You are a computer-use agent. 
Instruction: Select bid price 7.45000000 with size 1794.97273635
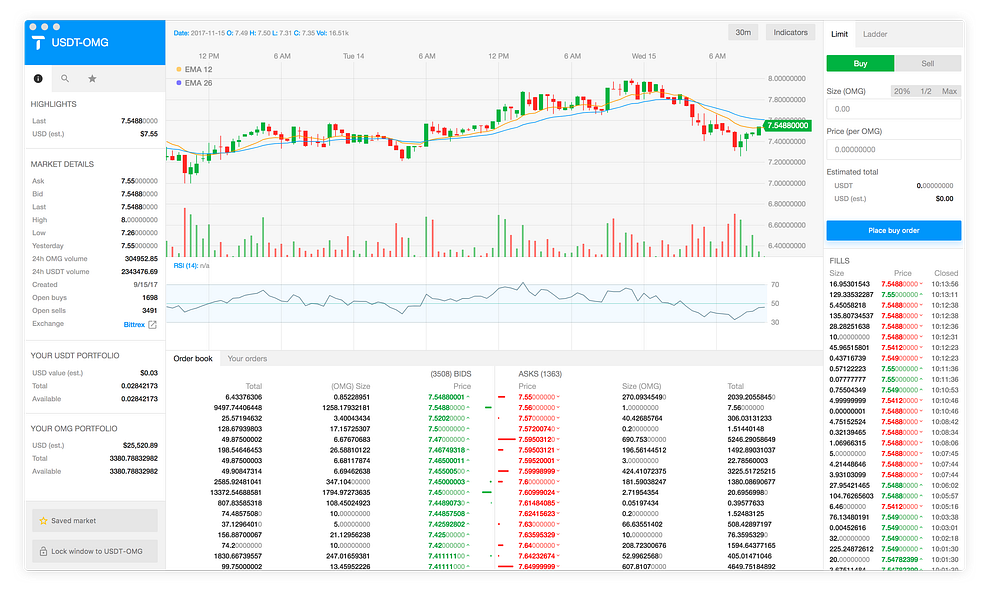(x=447, y=493)
